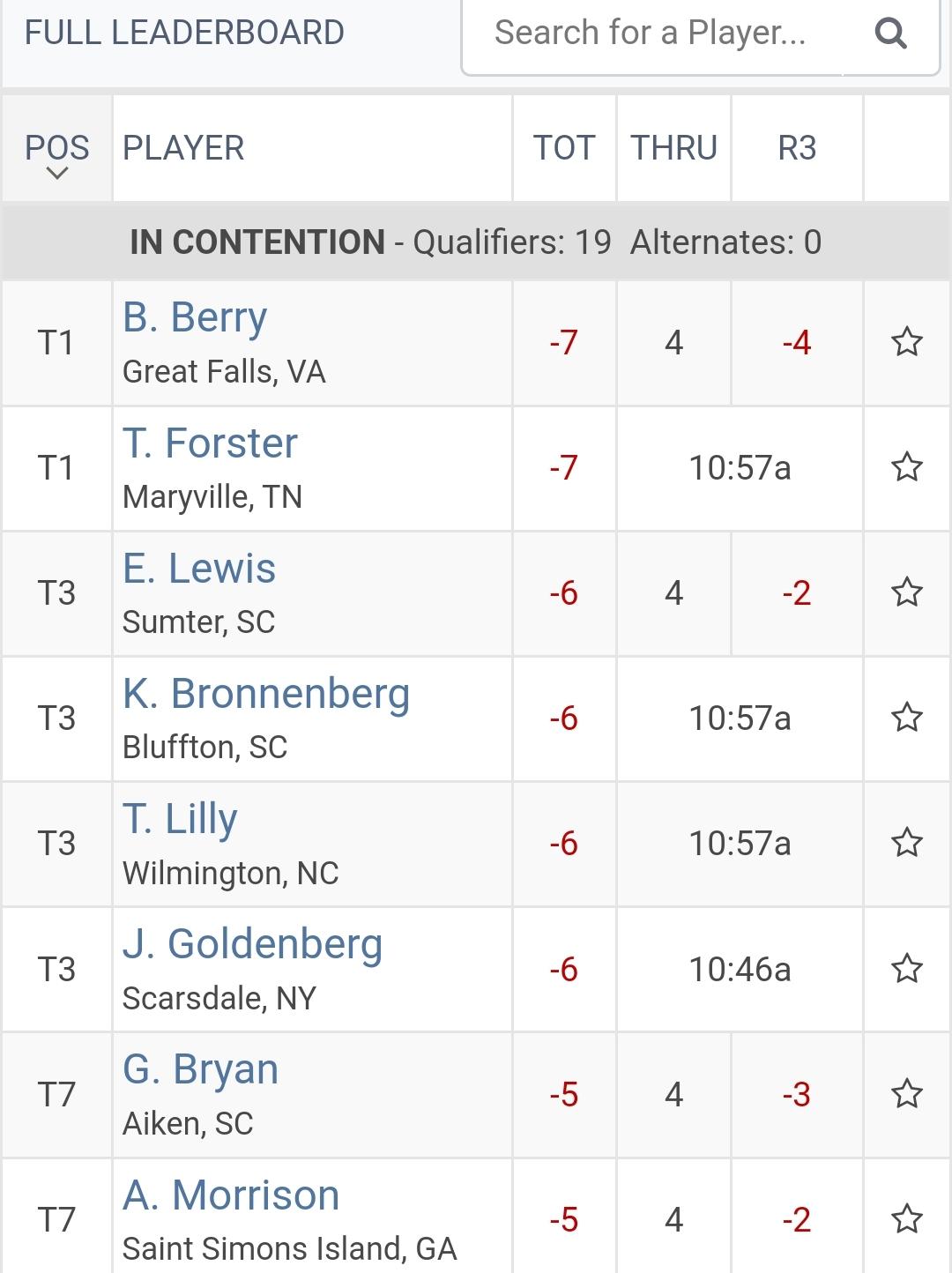Tap the star beside T. Lilly

(907, 844)
